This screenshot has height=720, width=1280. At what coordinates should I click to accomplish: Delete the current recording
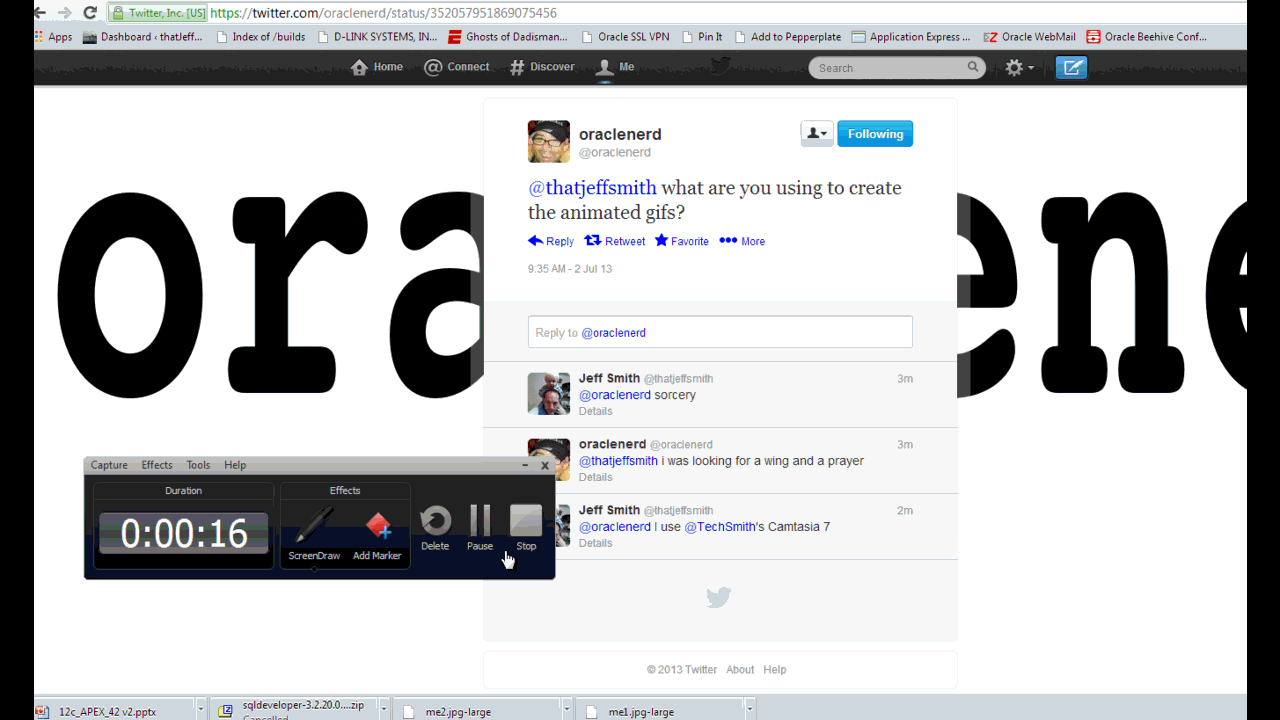pos(435,527)
